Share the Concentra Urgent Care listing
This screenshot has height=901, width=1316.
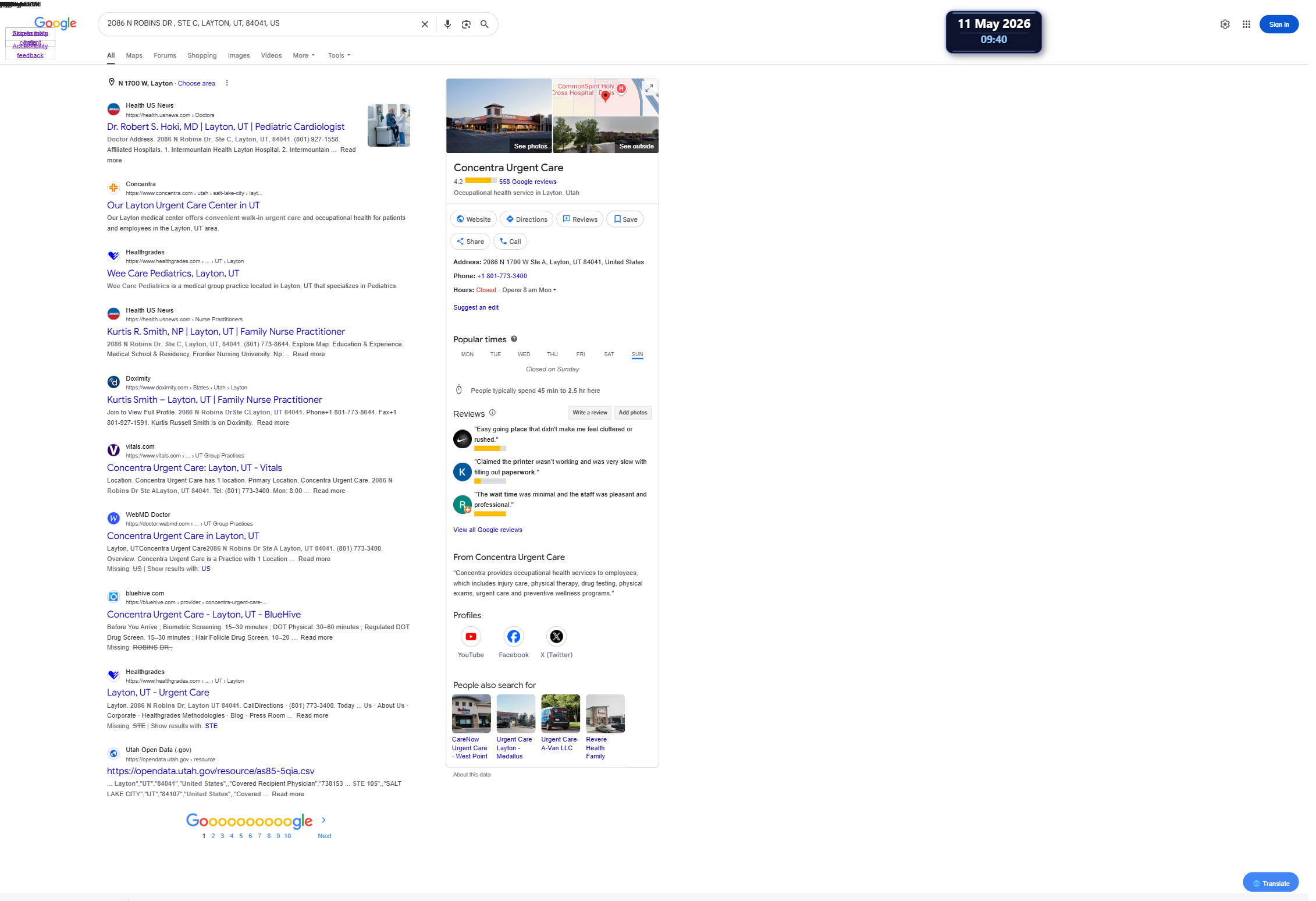pos(470,242)
